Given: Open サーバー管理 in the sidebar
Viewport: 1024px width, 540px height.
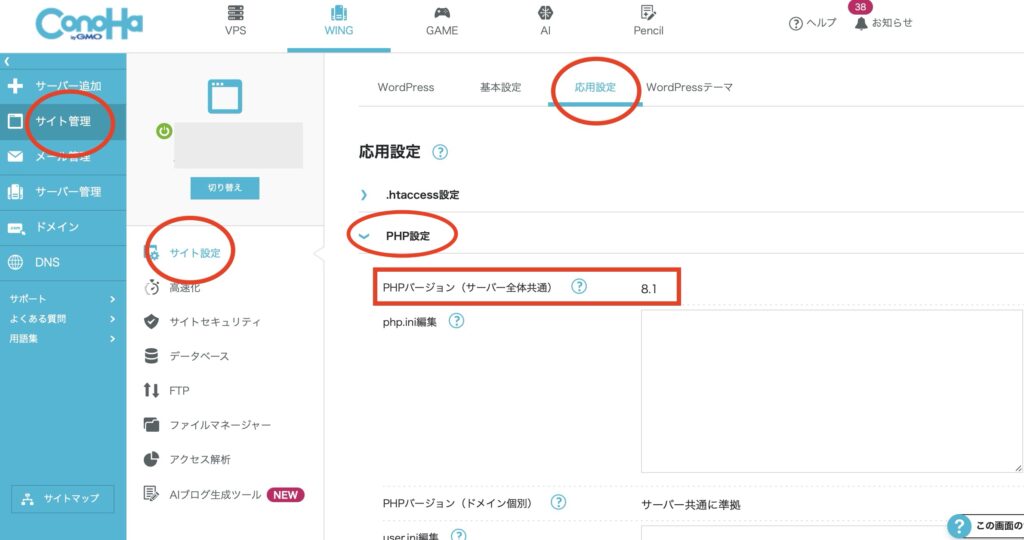Looking at the screenshot, I should (x=67, y=192).
